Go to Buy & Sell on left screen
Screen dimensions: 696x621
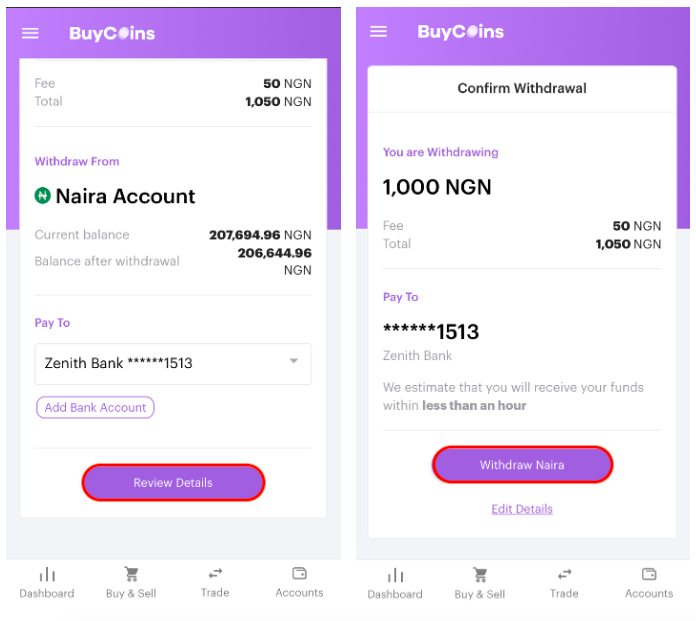(131, 583)
